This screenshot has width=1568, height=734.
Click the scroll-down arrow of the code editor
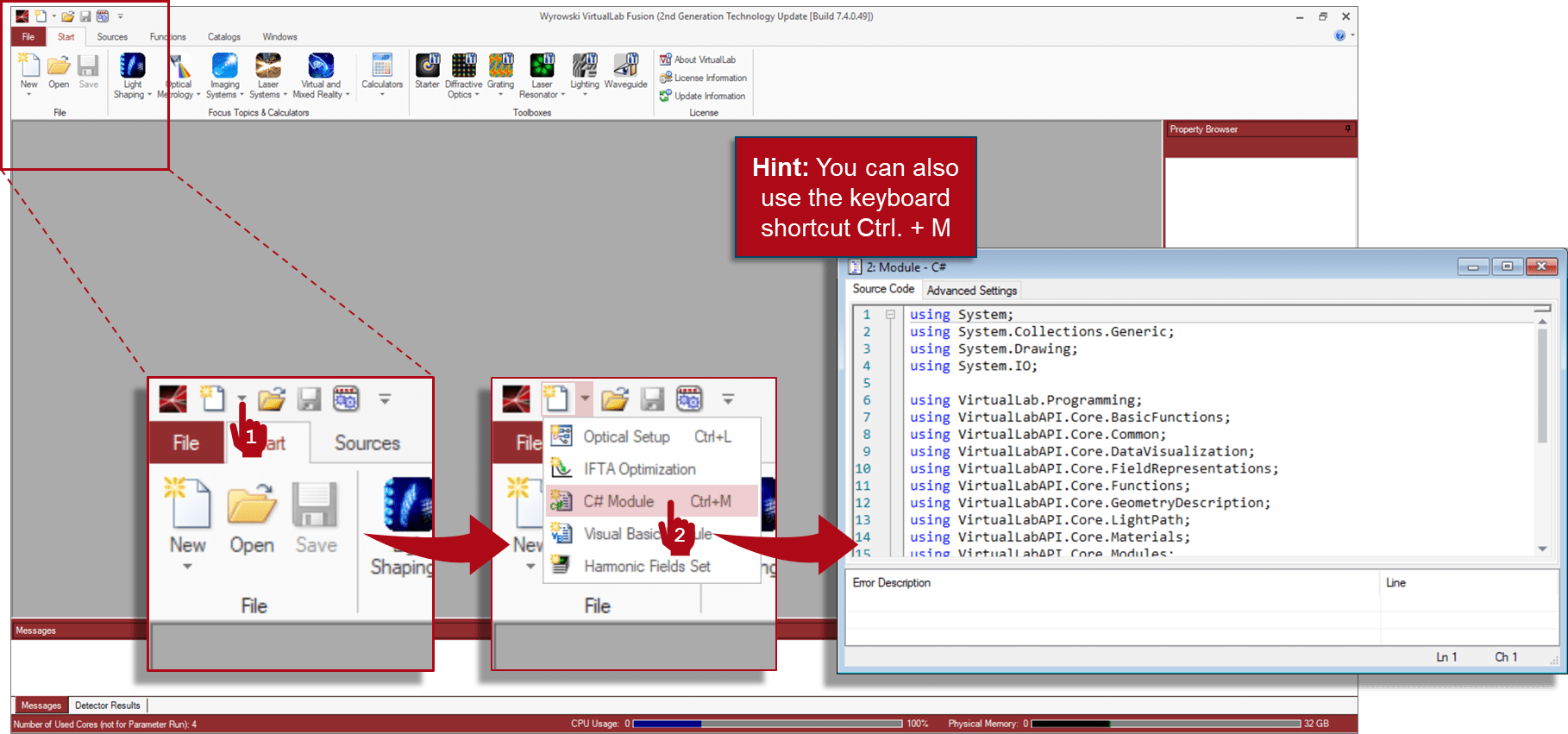pyautogui.click(x=1542, y=549)
